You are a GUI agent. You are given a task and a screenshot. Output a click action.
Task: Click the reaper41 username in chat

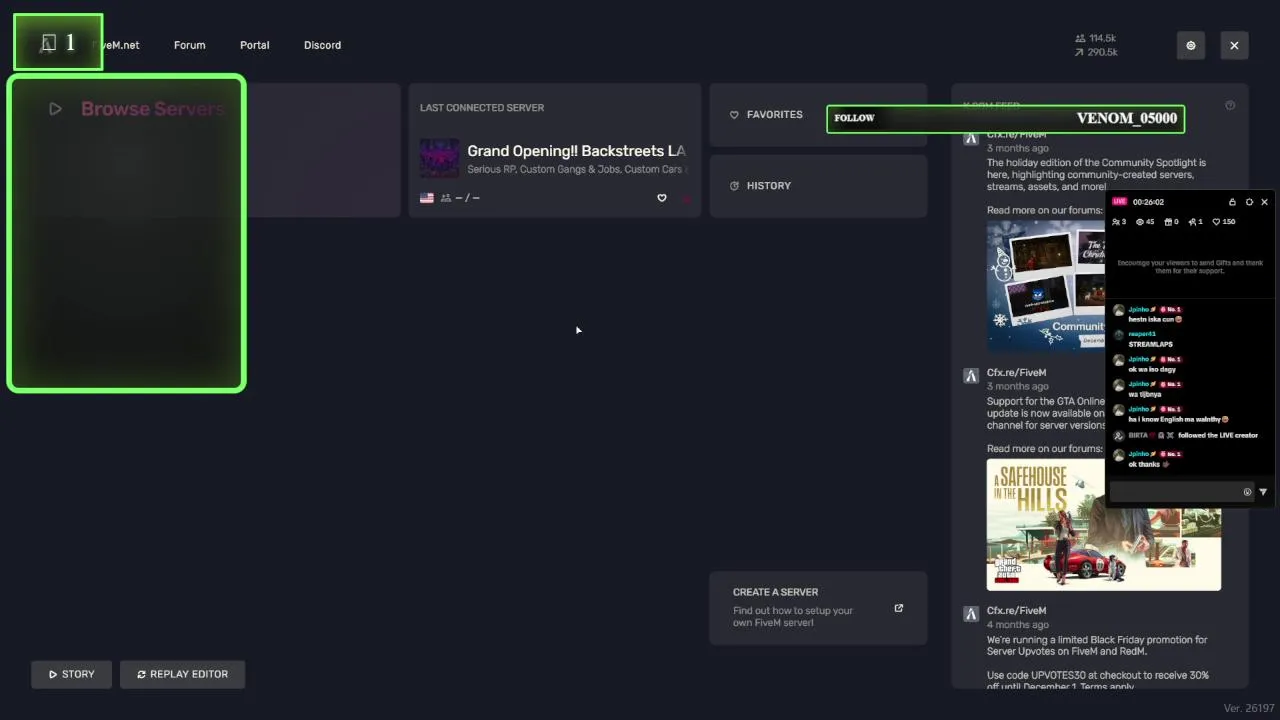click(1142, 334)
